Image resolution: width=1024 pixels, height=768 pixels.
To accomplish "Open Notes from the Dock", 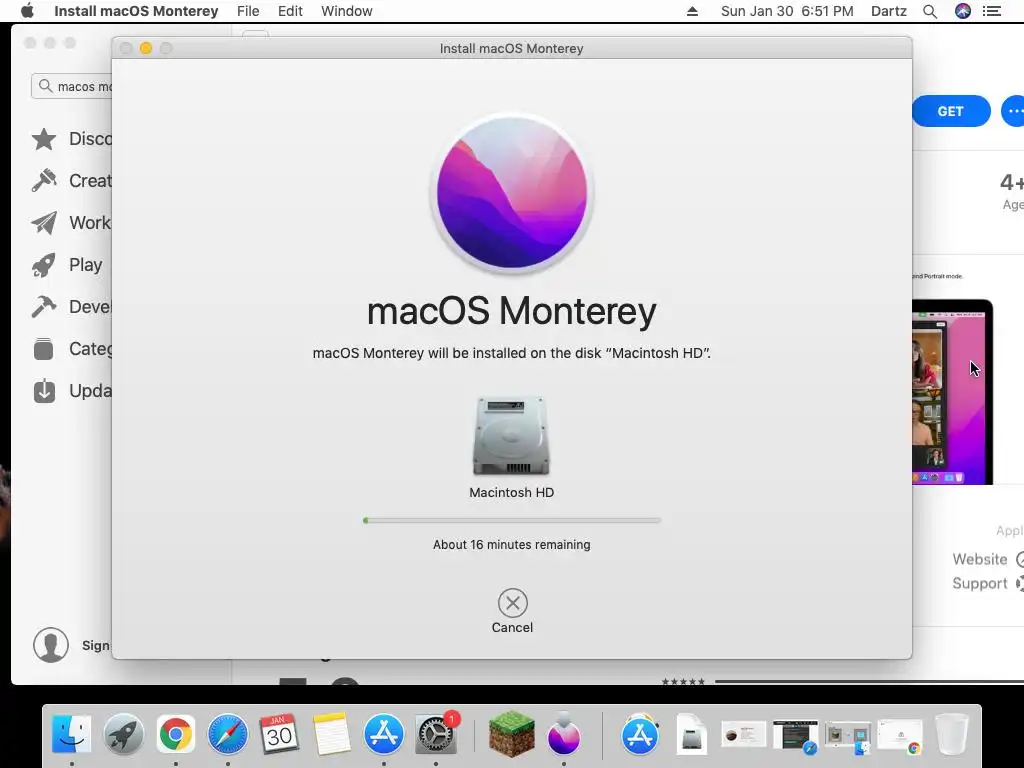I will click(332, 734).
